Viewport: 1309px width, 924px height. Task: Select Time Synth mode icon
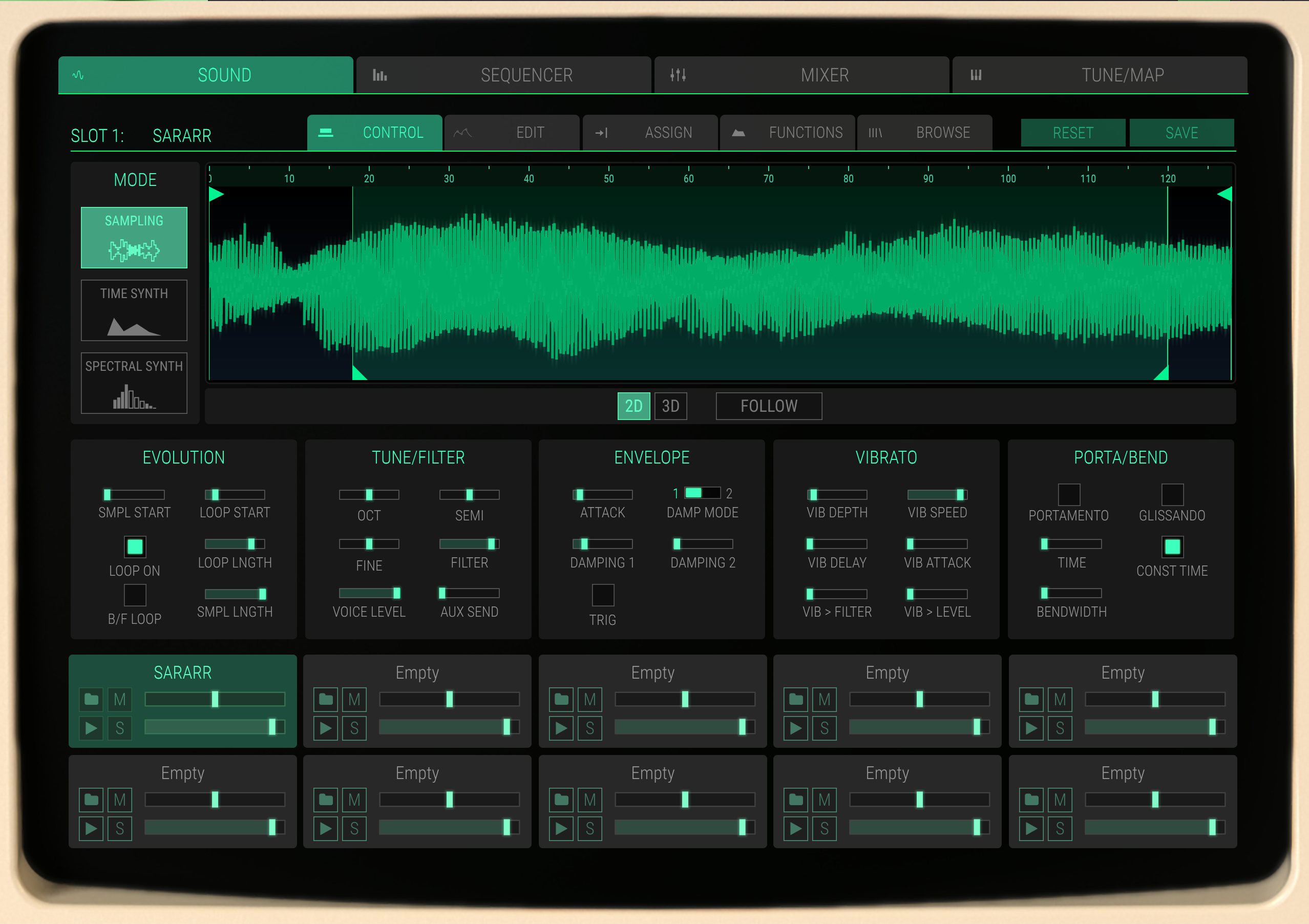(134, 327)
